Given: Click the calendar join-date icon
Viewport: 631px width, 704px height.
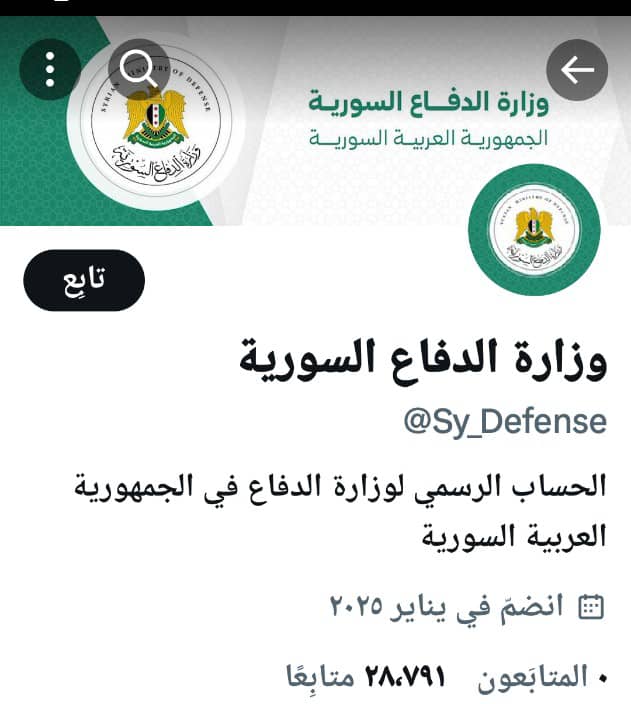Looking at the screenshot, I should tap(591, 607).
